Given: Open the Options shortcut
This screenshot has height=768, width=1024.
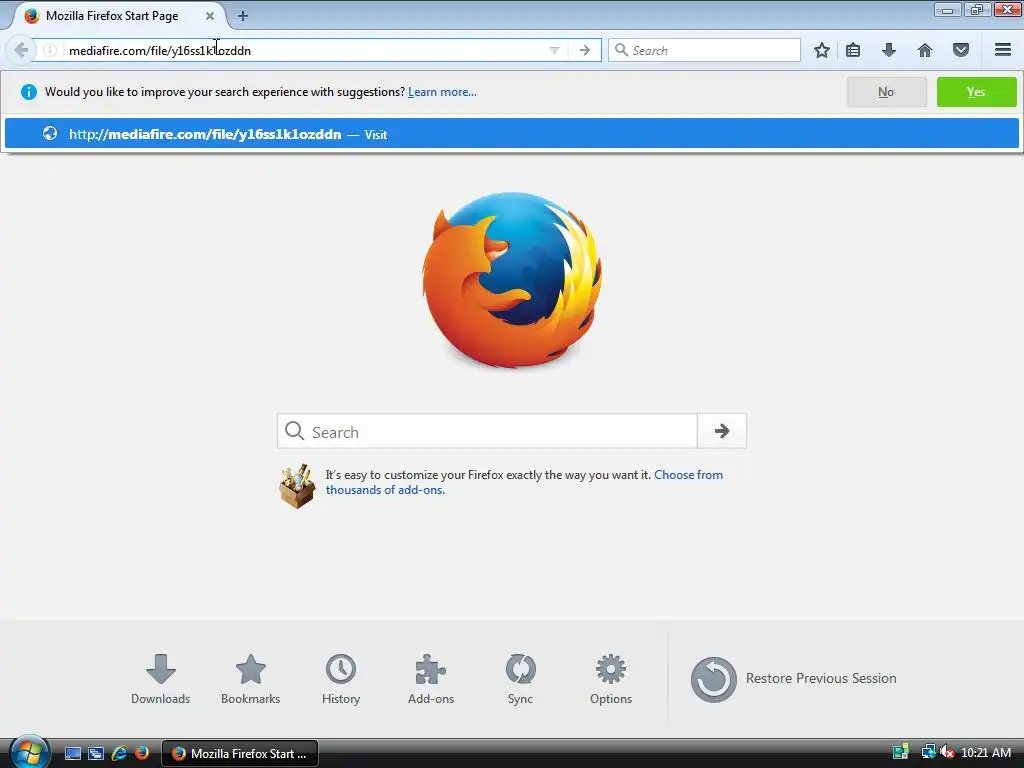Looking at the screenshot, I should click(611, 679).
